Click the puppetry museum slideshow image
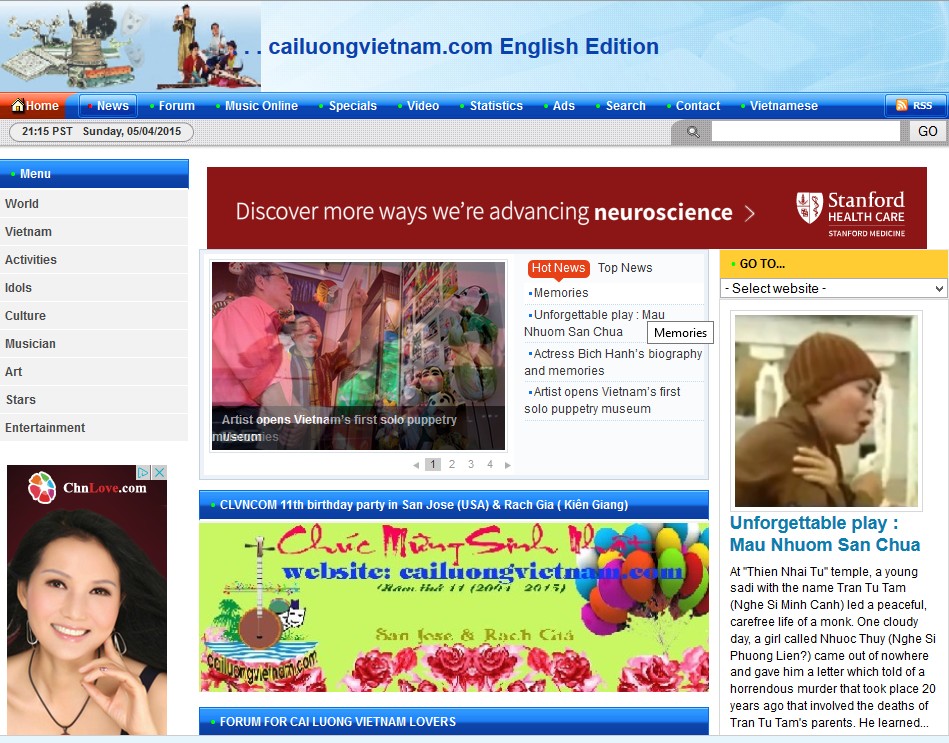The width and height of the screenshot is (949, 743). pyautogui.click(x=358, y=356)
